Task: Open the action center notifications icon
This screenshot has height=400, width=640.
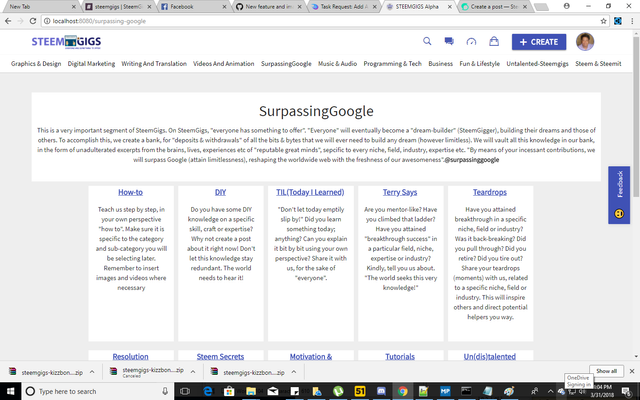Action: (628, 391)
